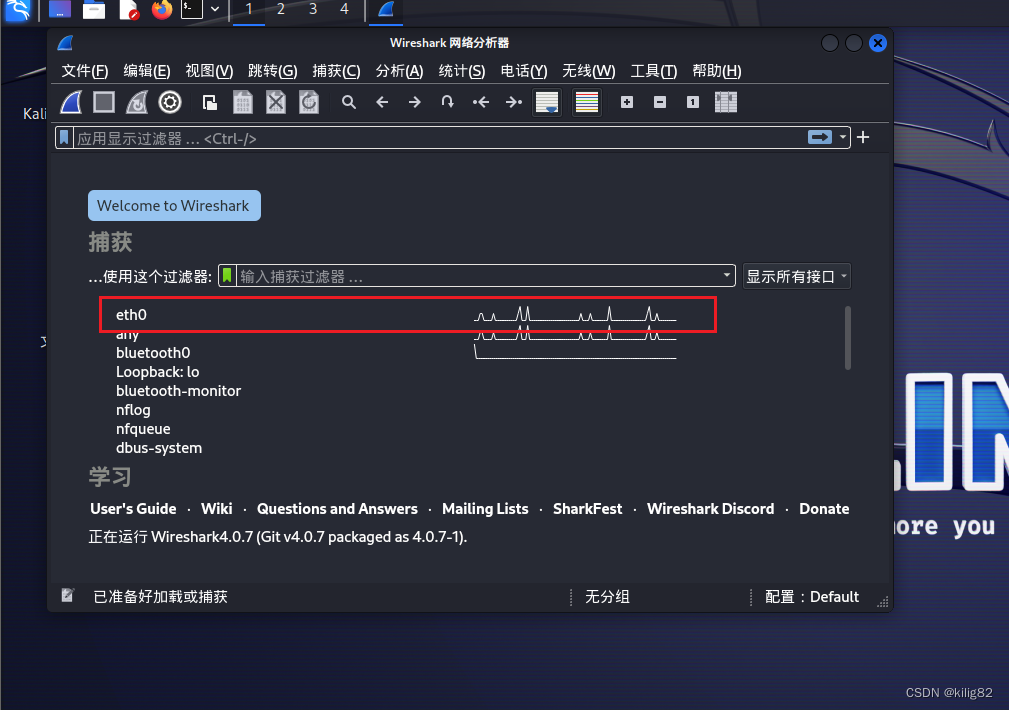
Task: Open the 文件(F) menu
Action: (84, 71)
